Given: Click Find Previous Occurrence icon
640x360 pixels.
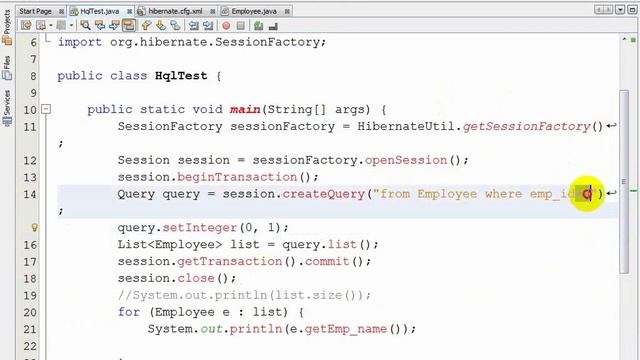Looking at the screenshot, I should pyautogui.click(x=100, y=26).
